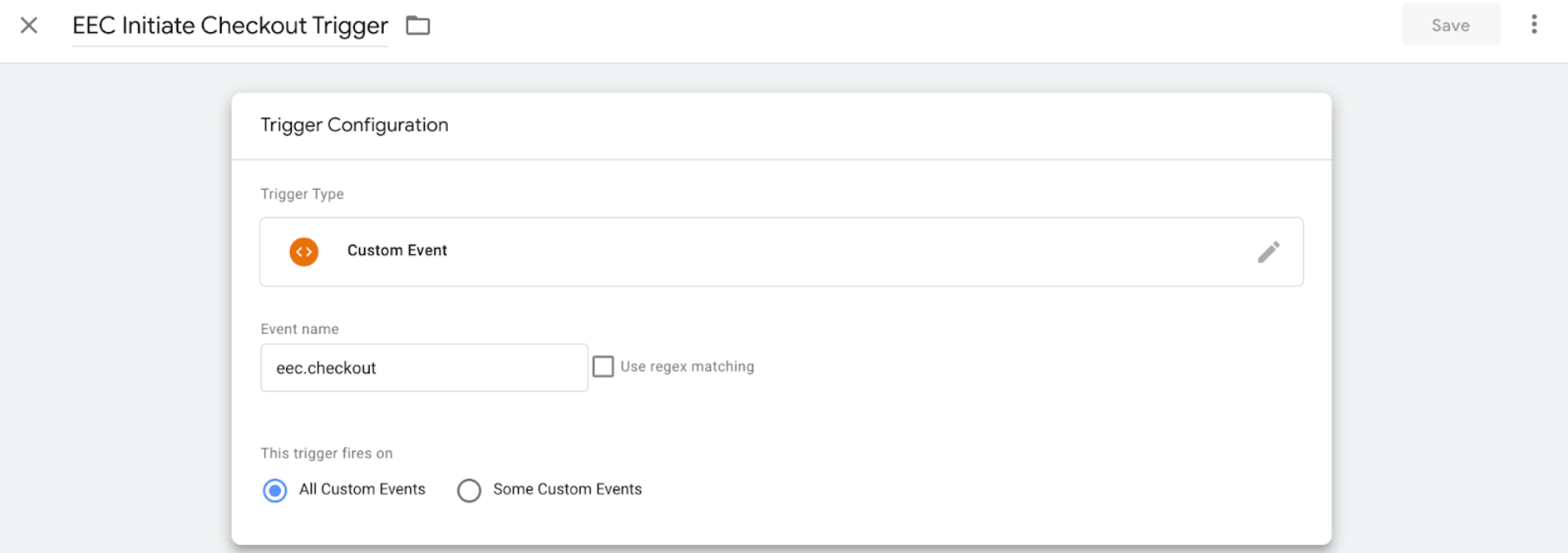Enable the Use regex matching checkbox

pos(603,366)
